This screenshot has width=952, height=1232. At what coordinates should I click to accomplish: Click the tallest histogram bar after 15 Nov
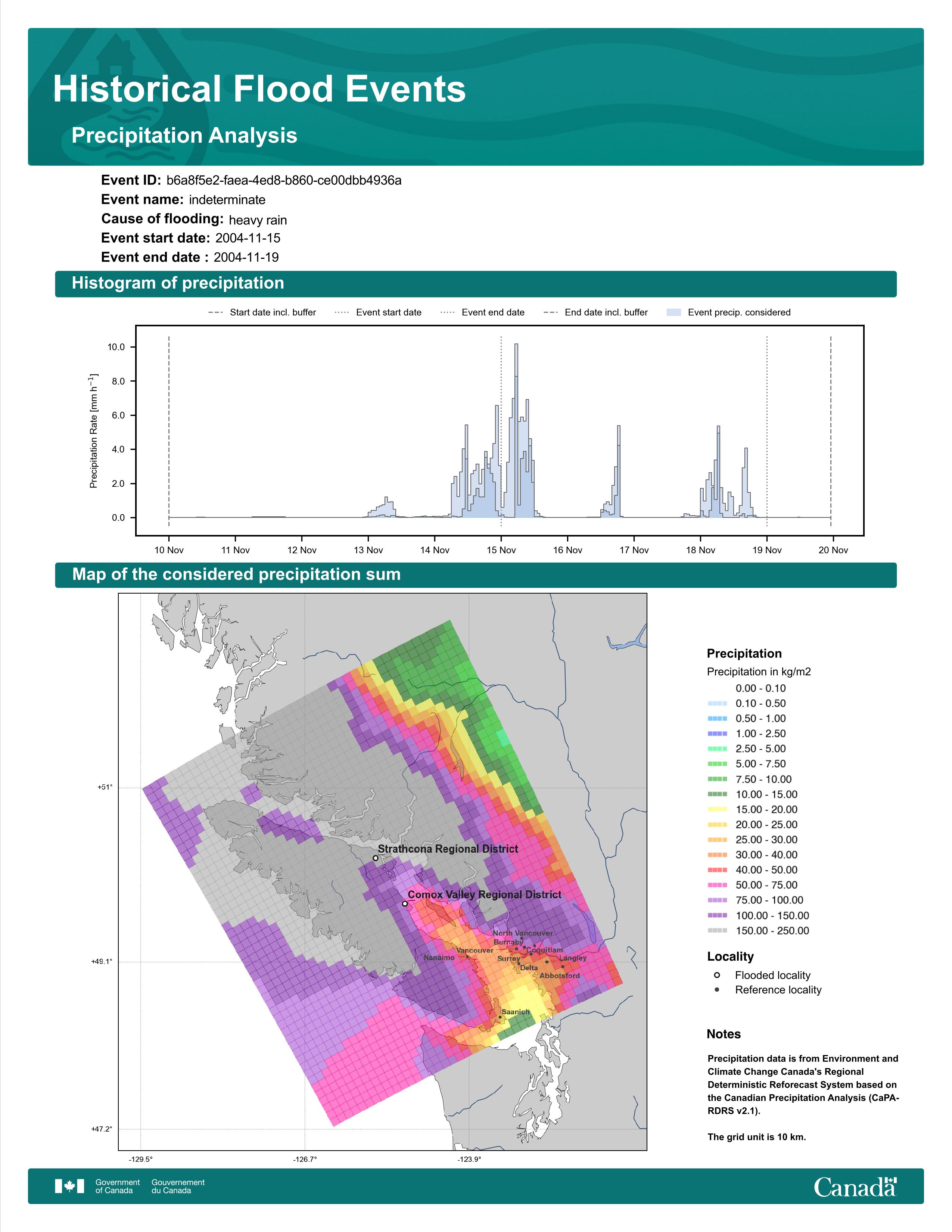tap(517, 430)
